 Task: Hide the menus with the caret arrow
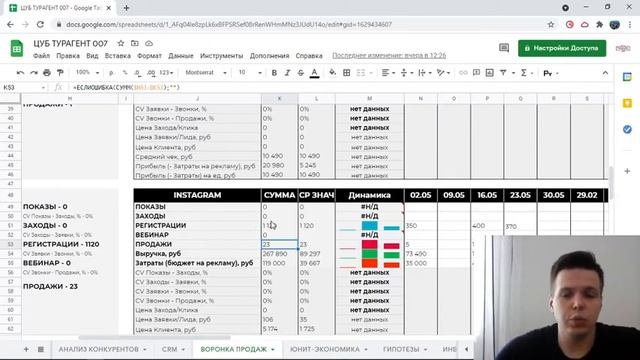(605, 73)
